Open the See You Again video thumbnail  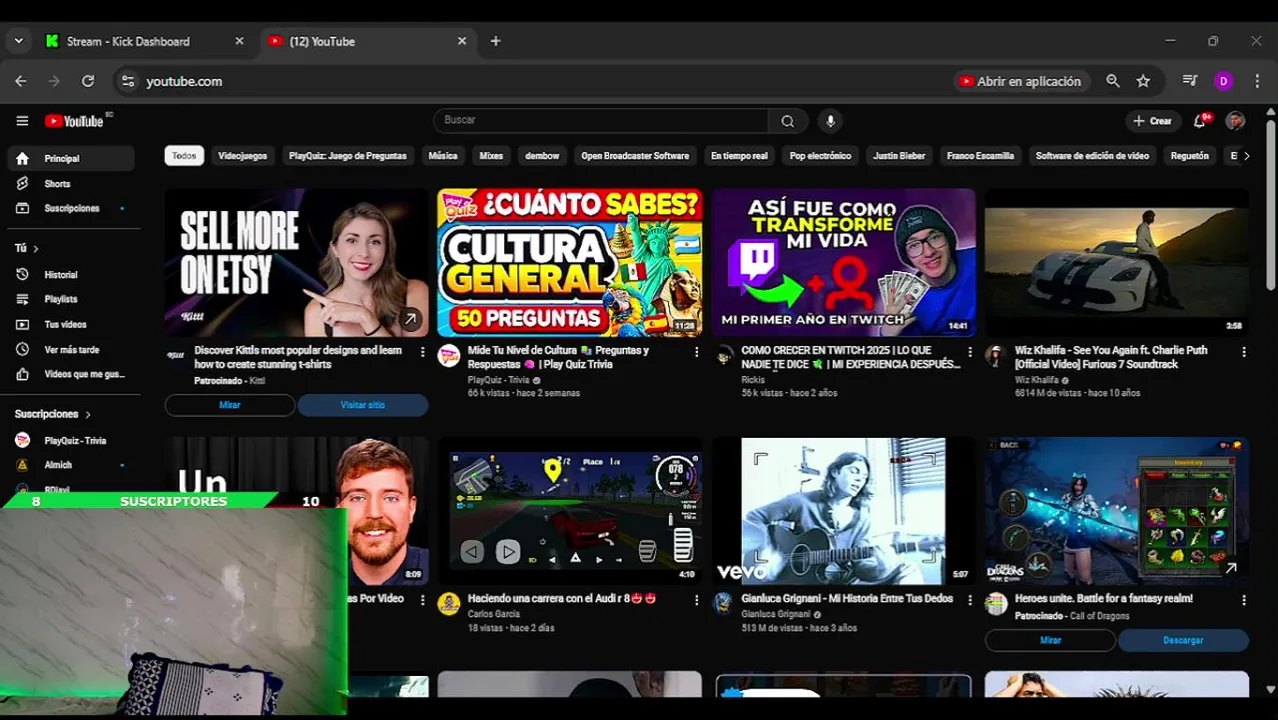pos(1116,263)
